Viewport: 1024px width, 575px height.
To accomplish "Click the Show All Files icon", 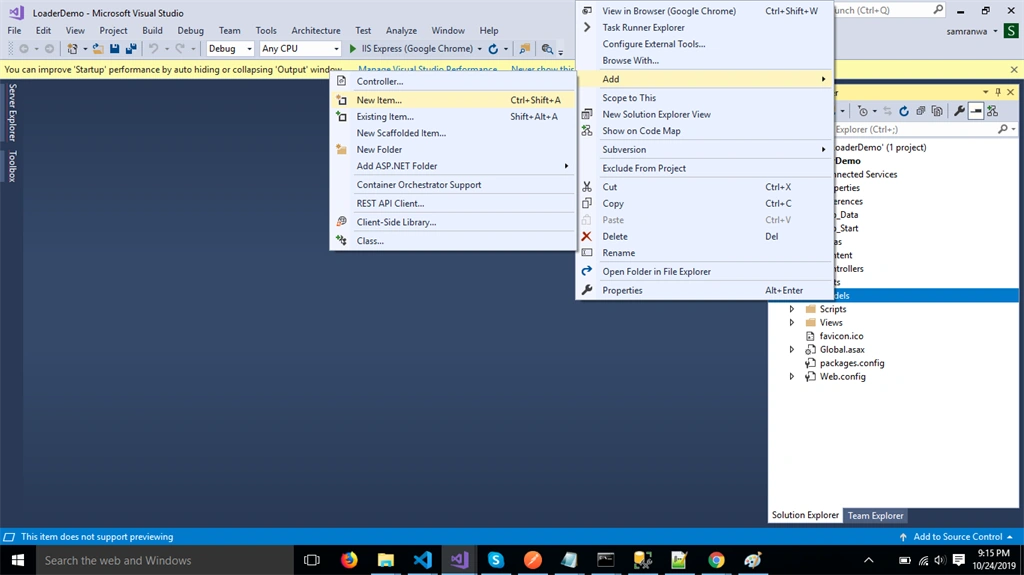I will (937, 112).
